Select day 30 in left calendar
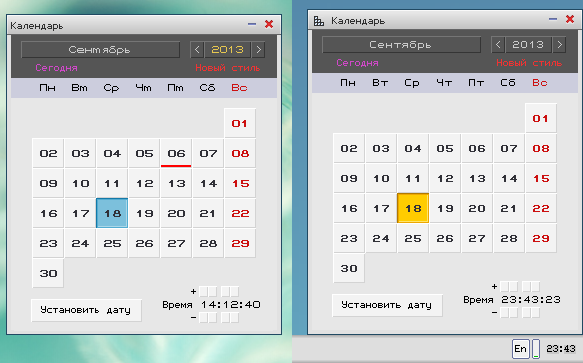 tap(48, 273)
